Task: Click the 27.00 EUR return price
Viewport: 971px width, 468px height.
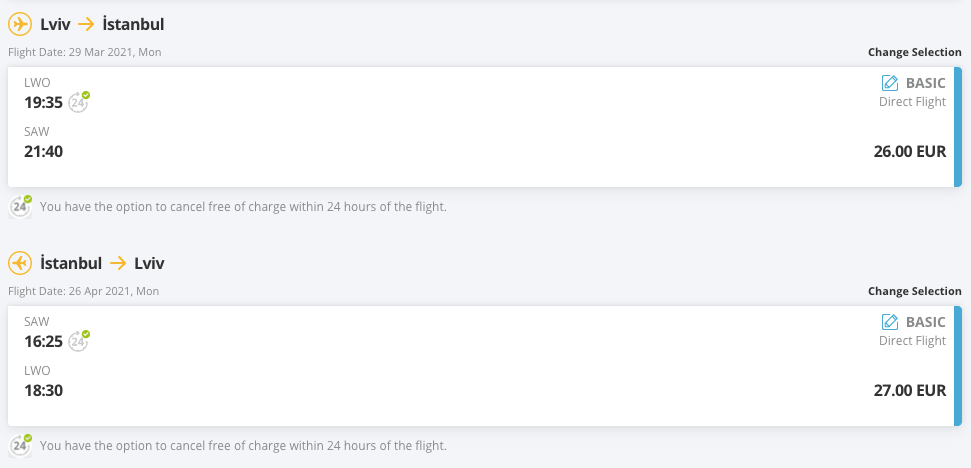Action: 910,390
